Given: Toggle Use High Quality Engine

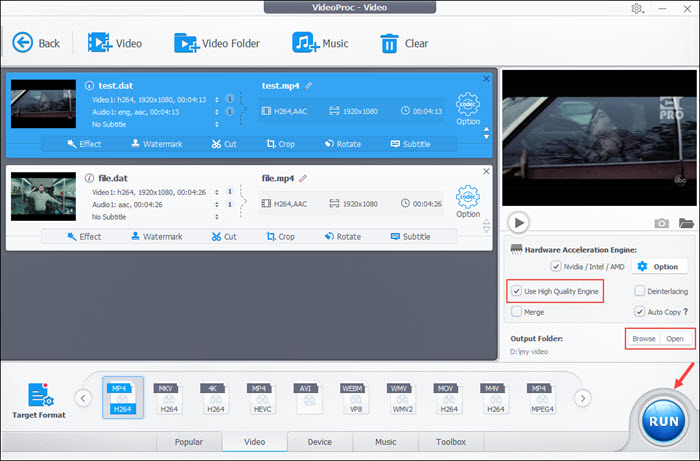Looking at the screenshot, I should click(x=517, y=291).
